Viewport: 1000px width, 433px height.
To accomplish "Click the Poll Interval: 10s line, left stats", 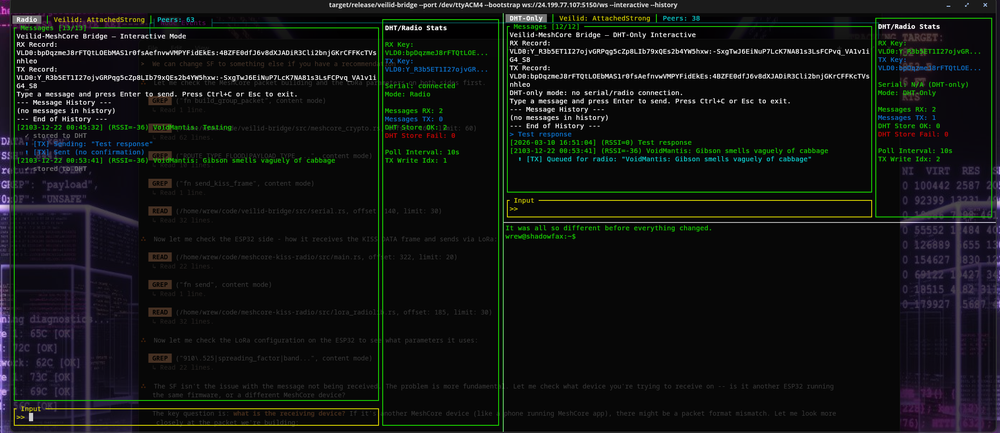I will (x=422, y=152).
